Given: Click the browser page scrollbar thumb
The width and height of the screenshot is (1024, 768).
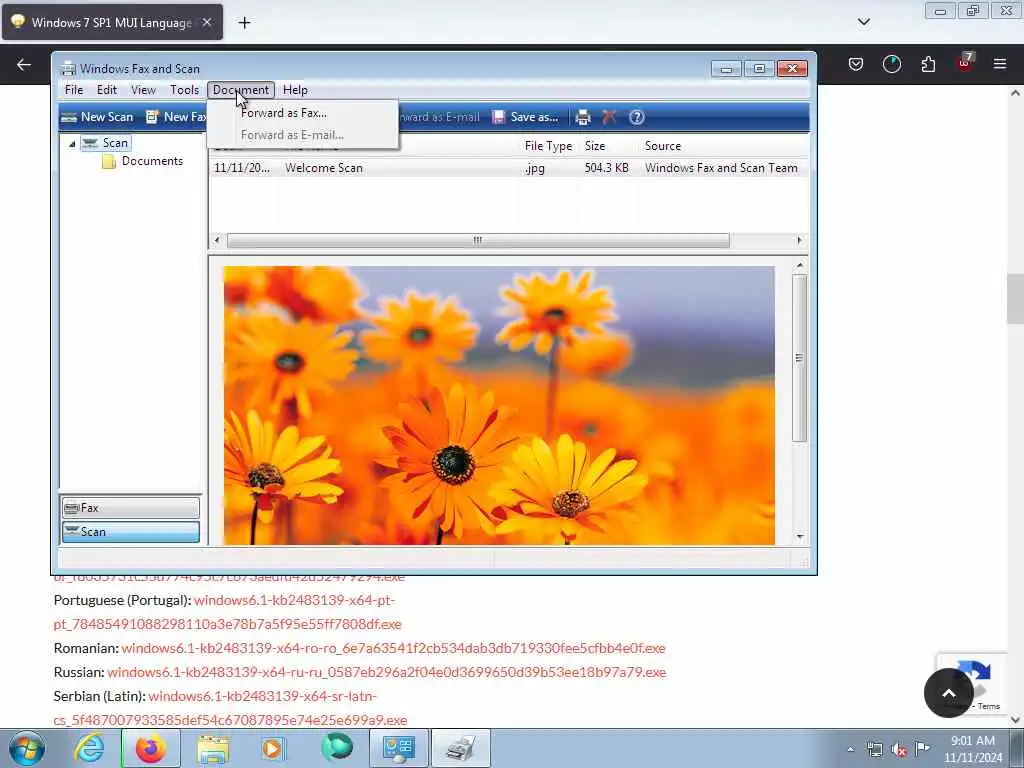Looking at the screenshot, I should [1015, 298].
